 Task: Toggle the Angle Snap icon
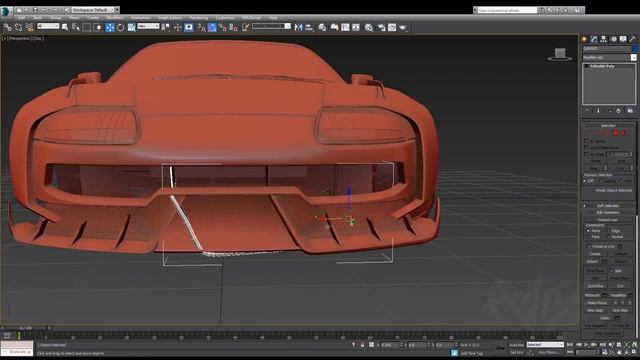coord(212,27)
